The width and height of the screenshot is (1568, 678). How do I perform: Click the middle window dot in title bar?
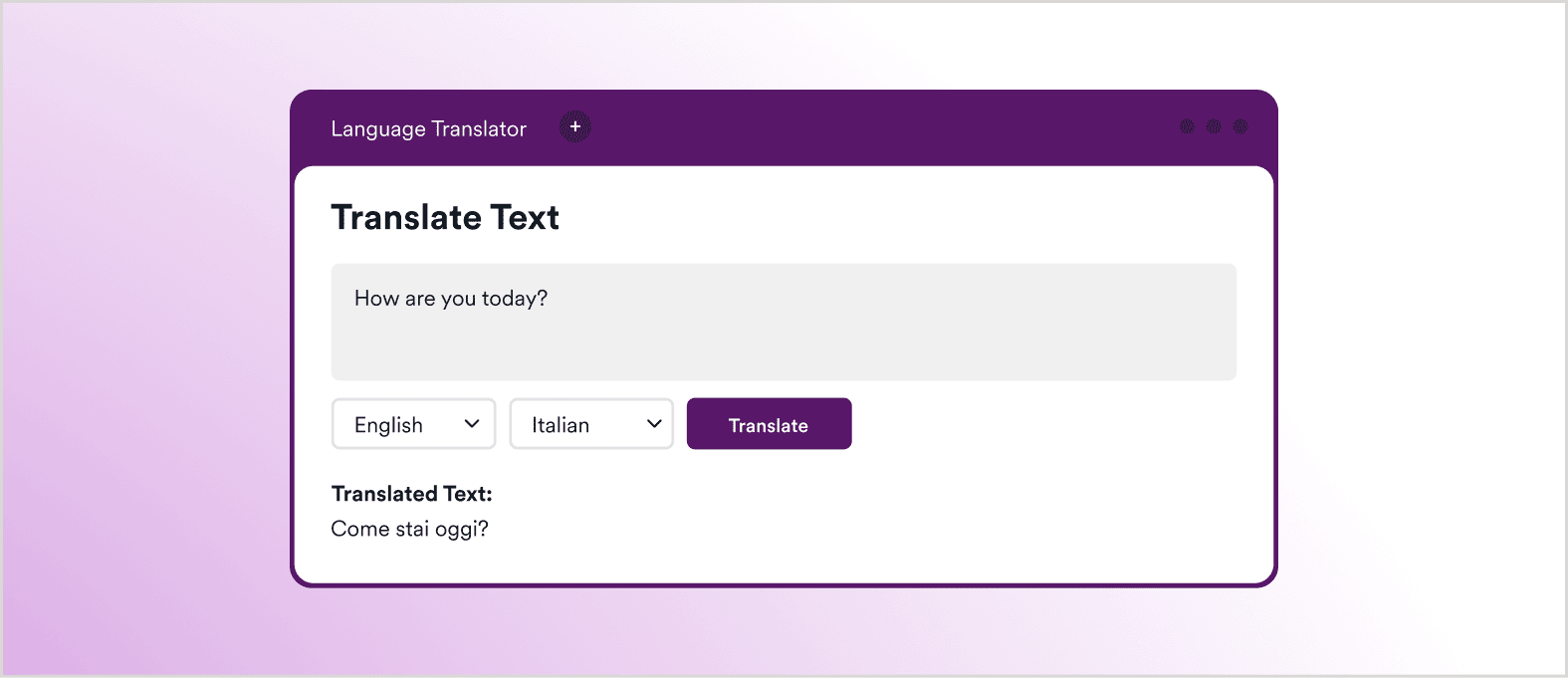tap(1214, 126)
